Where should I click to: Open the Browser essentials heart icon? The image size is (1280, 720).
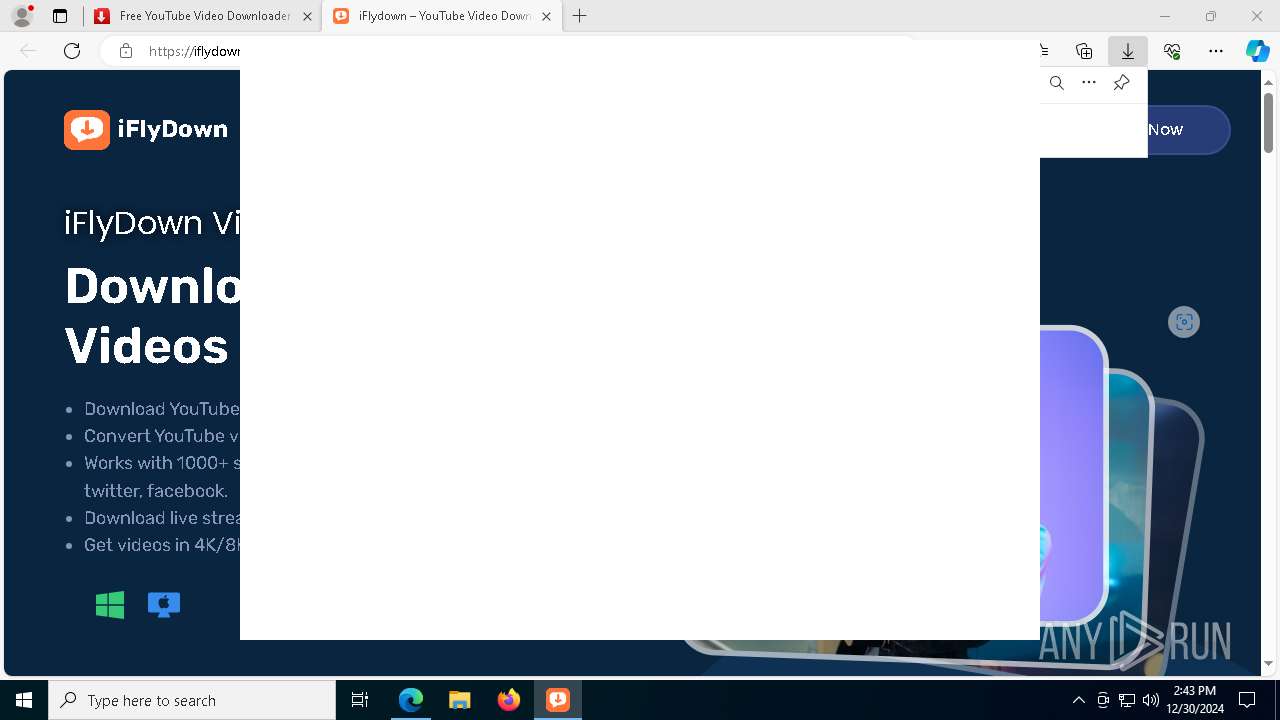(x=1172, y=51)
